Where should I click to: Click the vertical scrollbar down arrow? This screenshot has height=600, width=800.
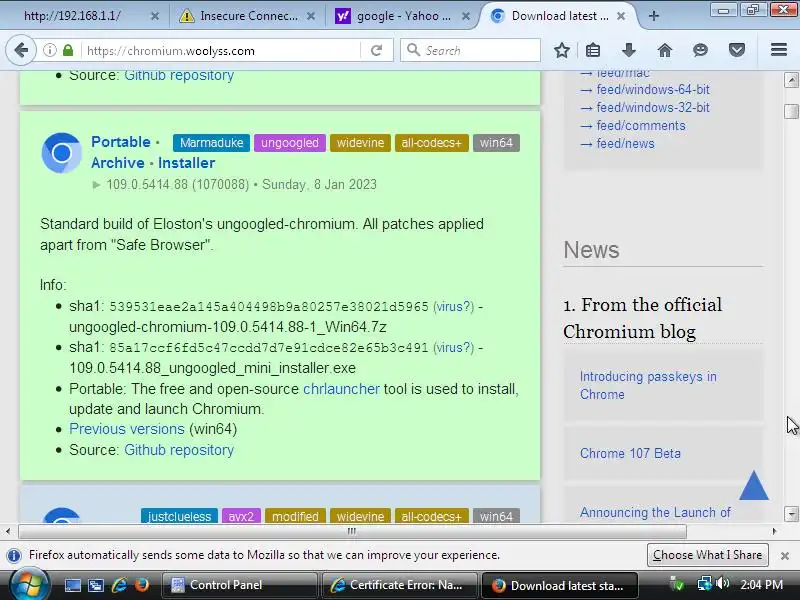[x=791, y=514]
